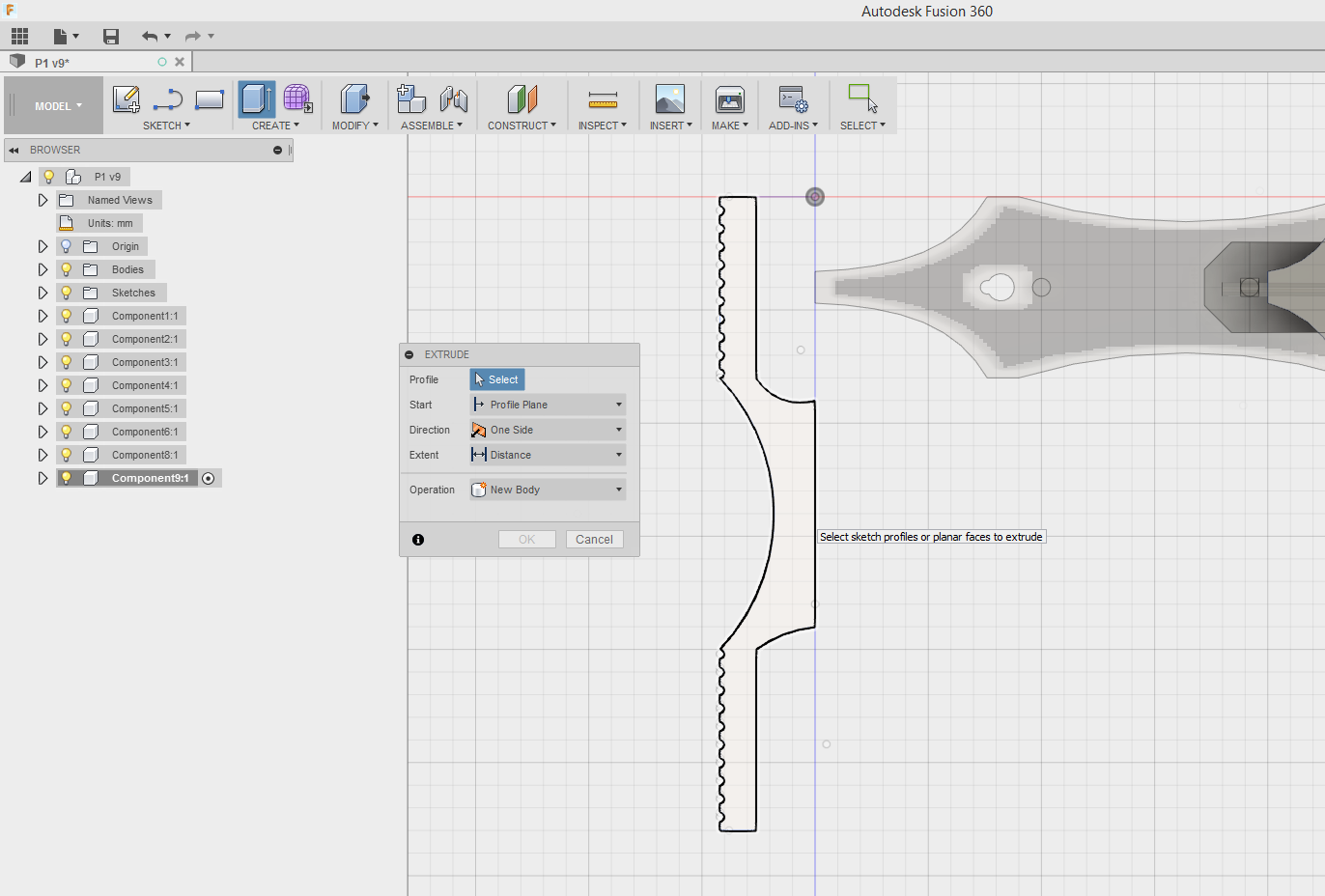Image resolution: width=1325 pixels, height=896 pixels.
Task: Open the ADD-INS menu
Action: click(793, 126)
